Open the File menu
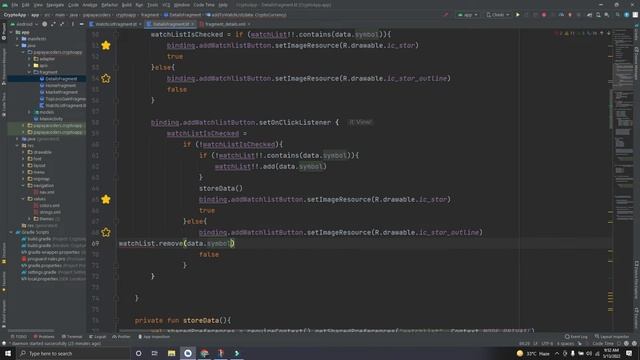 pos(15,5)
